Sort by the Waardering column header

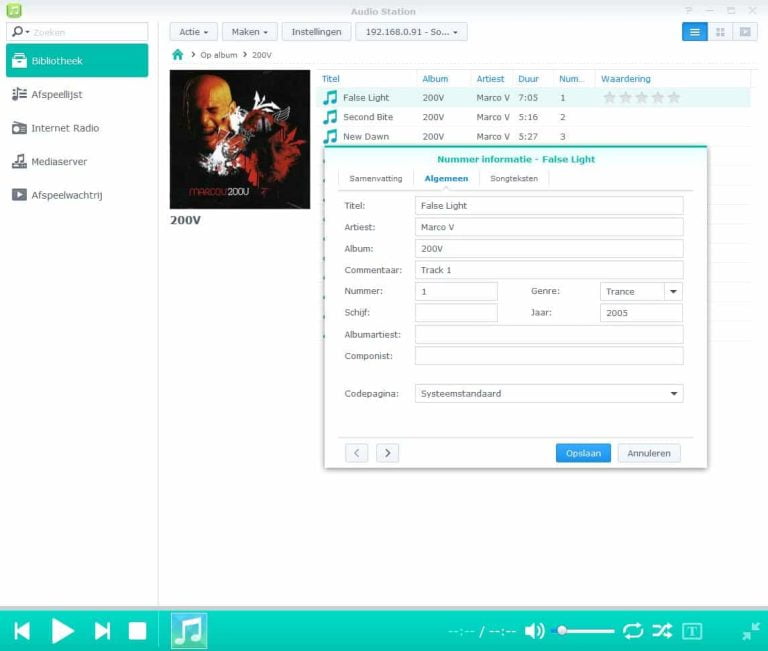[x=625, y=79]
